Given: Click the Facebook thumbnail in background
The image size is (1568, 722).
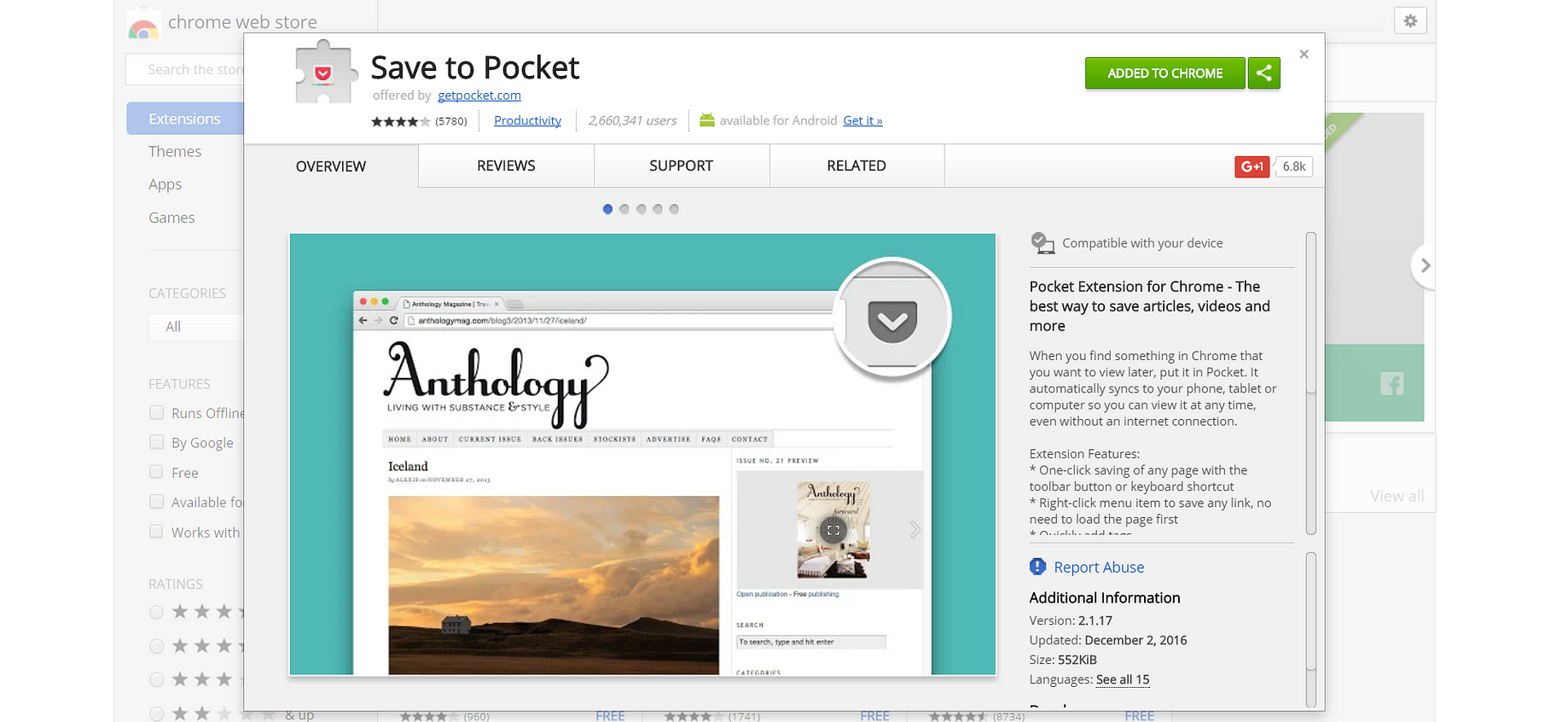Looking at the screenshot, I should 1392,383.
